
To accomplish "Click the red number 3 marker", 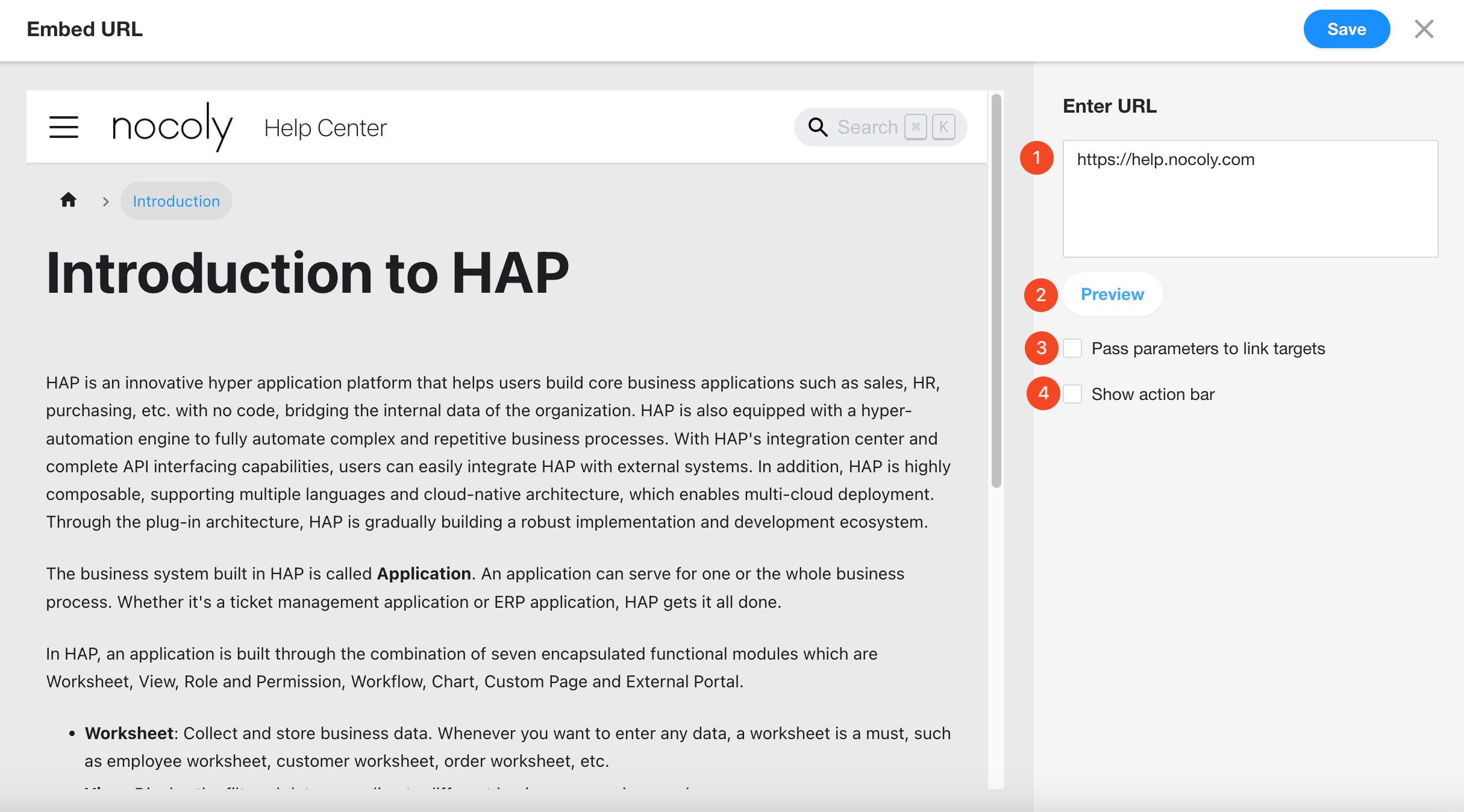I will (x=1041, y=348).
